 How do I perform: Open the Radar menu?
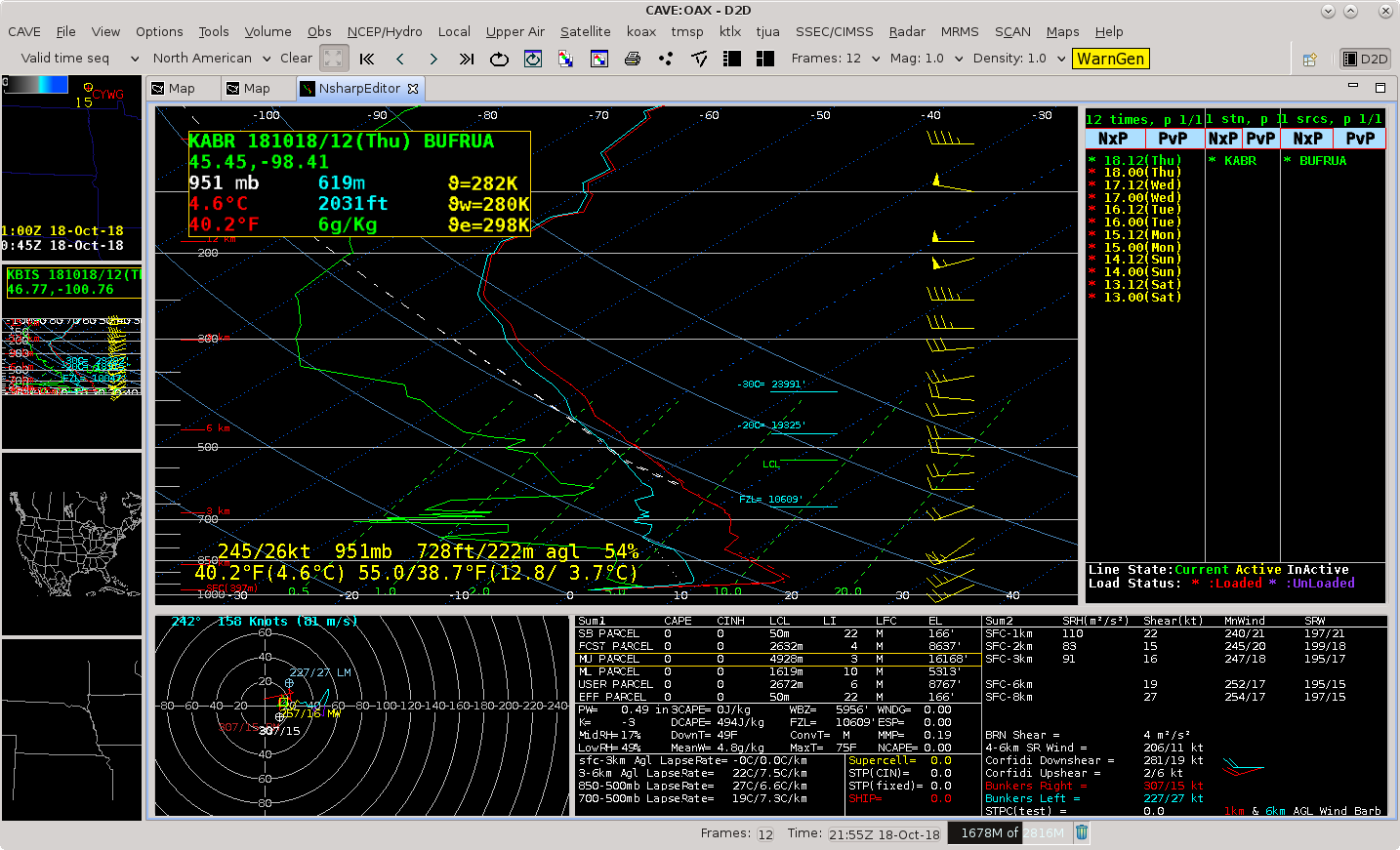[x=907, y=31]
